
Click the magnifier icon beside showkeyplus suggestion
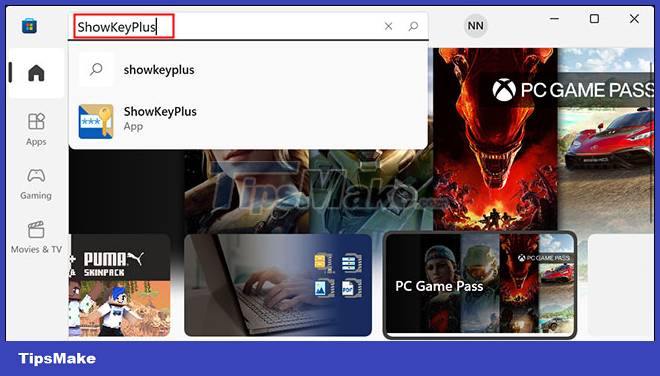96,69
